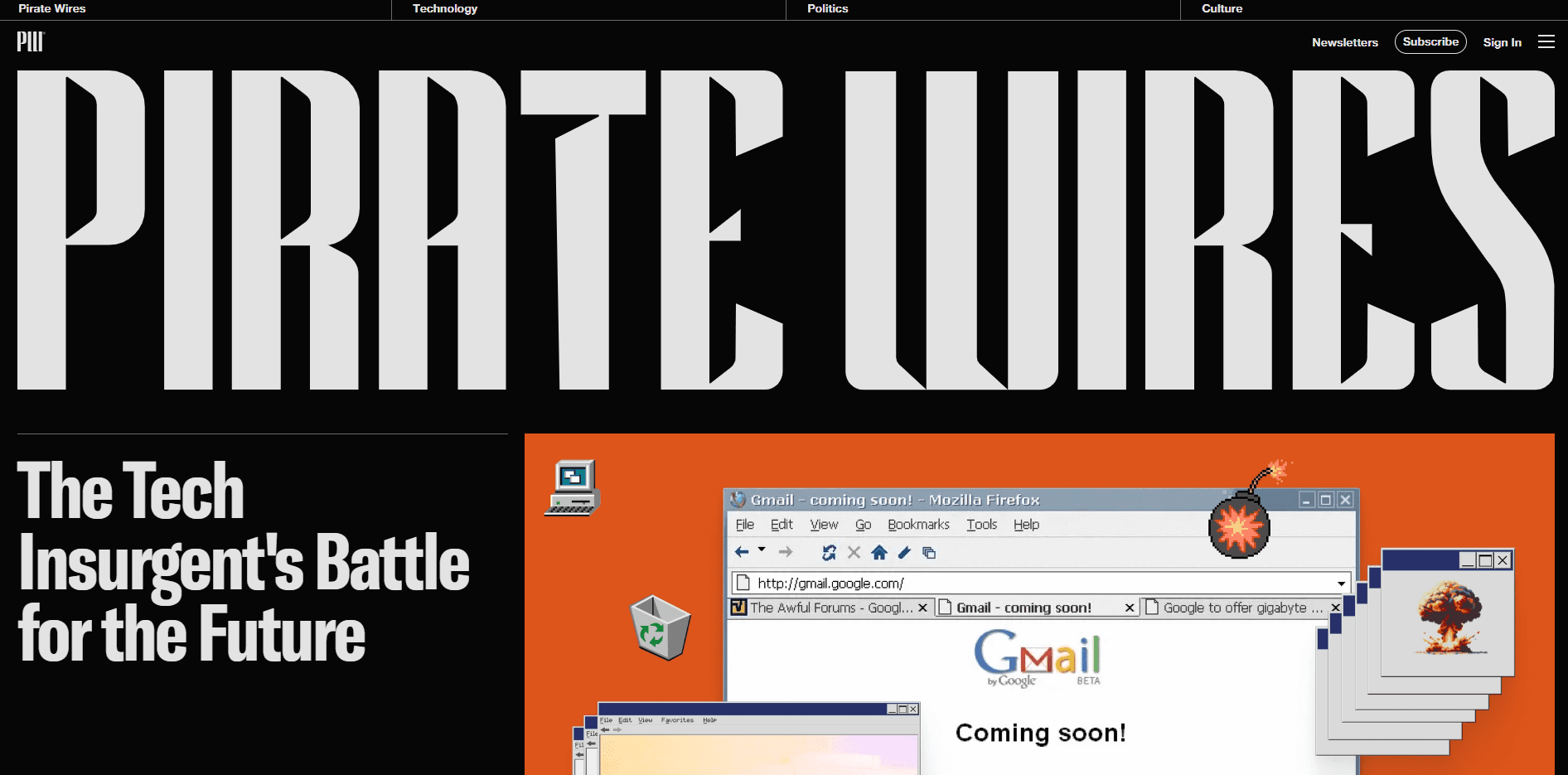Click the retro computer icon in the illustration
This screenshot has width=1568, height=775.
[572, 487]
